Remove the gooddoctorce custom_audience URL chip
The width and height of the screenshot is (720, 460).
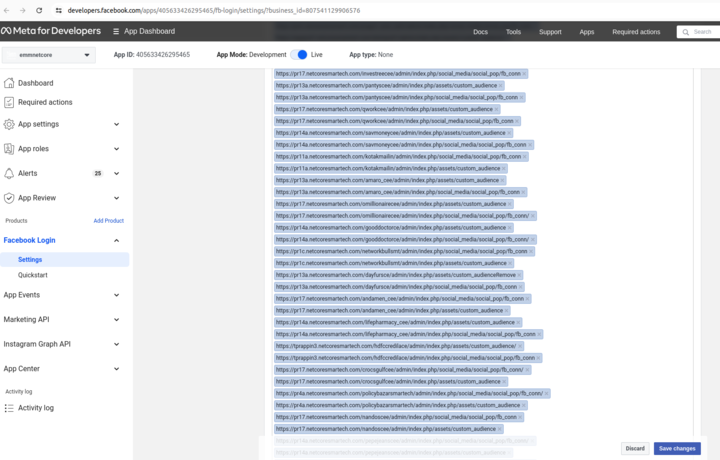(510, 228)
